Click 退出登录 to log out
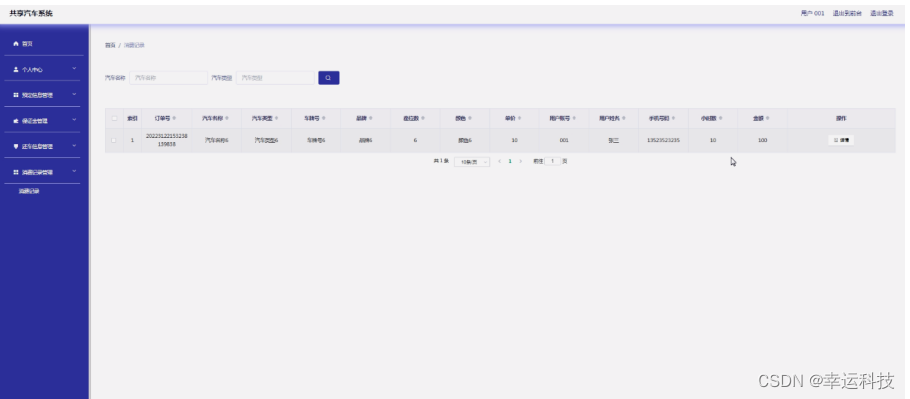 882,13
